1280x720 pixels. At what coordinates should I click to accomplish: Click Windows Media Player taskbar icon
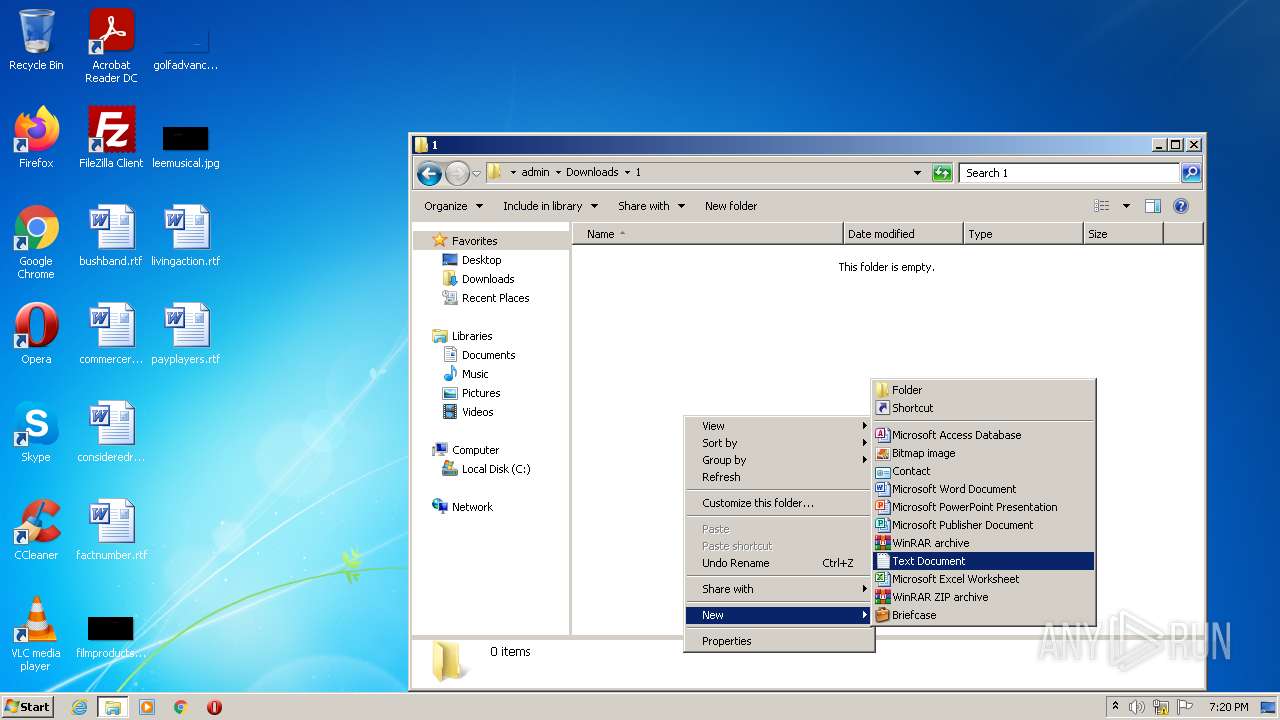tap(147, 707)
